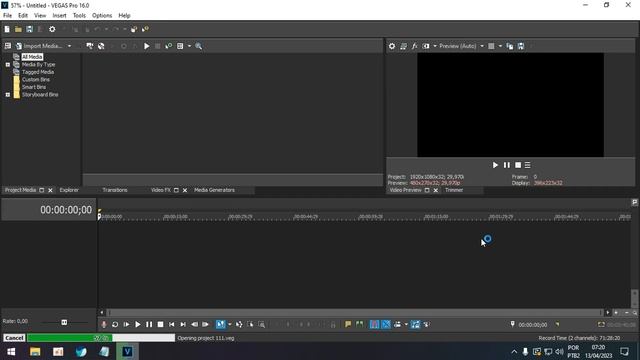Image resolution: width=640 pixels, height=360 pixels.
Task: Open the File menu
Action: (x=7, y=16)
